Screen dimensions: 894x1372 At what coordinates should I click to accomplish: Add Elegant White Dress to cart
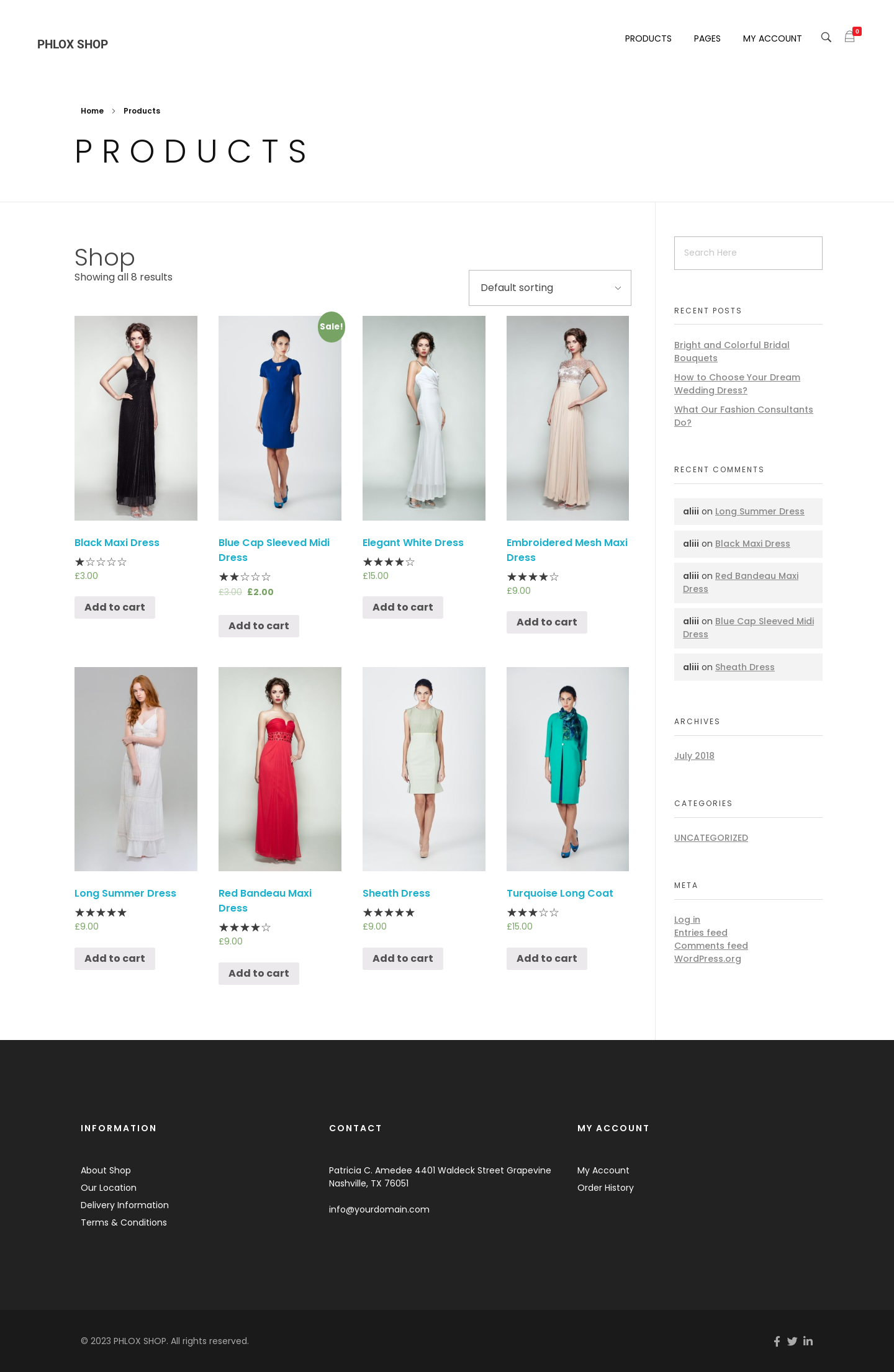402,608
